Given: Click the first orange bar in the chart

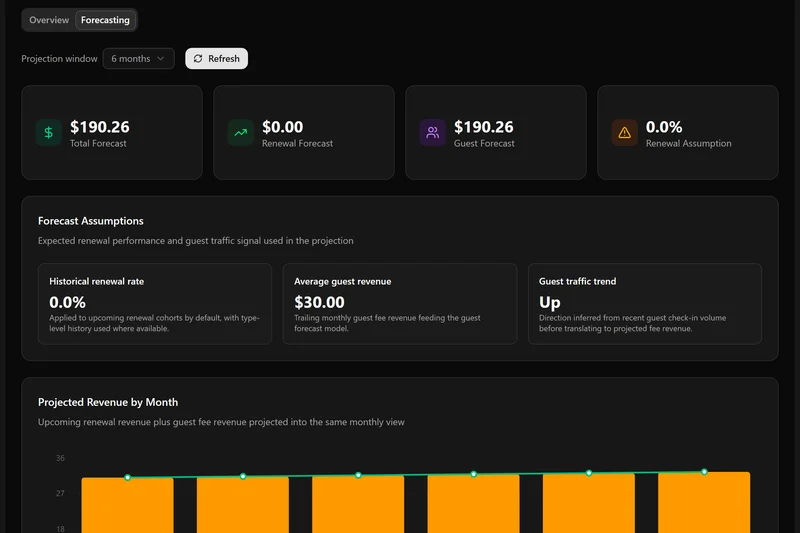Looking at the screenshot, I should [x=128, y=505].
